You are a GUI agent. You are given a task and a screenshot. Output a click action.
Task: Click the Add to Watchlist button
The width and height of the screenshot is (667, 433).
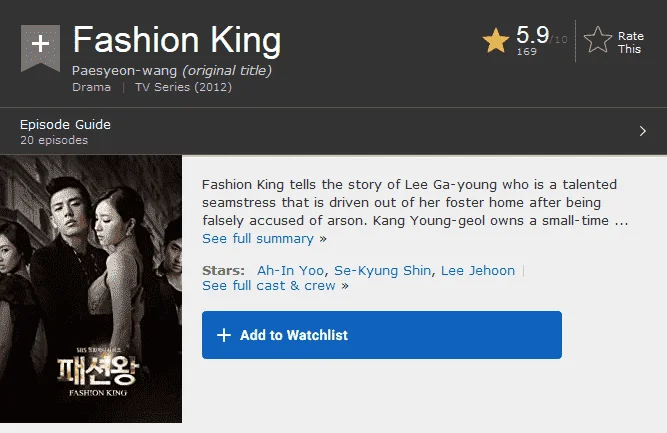pos(382,335)
